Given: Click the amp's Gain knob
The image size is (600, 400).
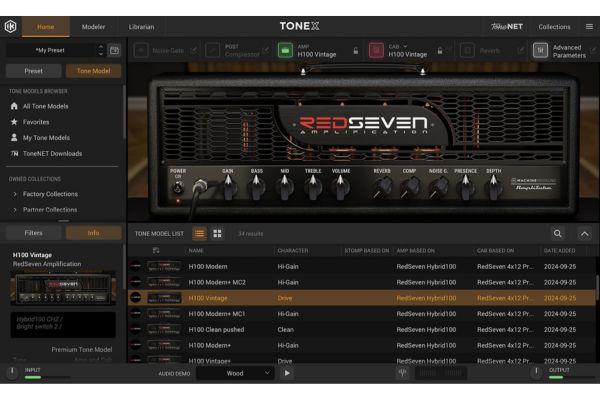Looking at the screenshot, I should coord(228,187).
